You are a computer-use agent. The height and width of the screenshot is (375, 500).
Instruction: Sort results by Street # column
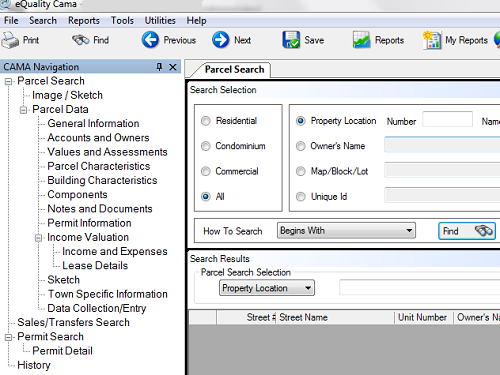[x=246, y=317]
